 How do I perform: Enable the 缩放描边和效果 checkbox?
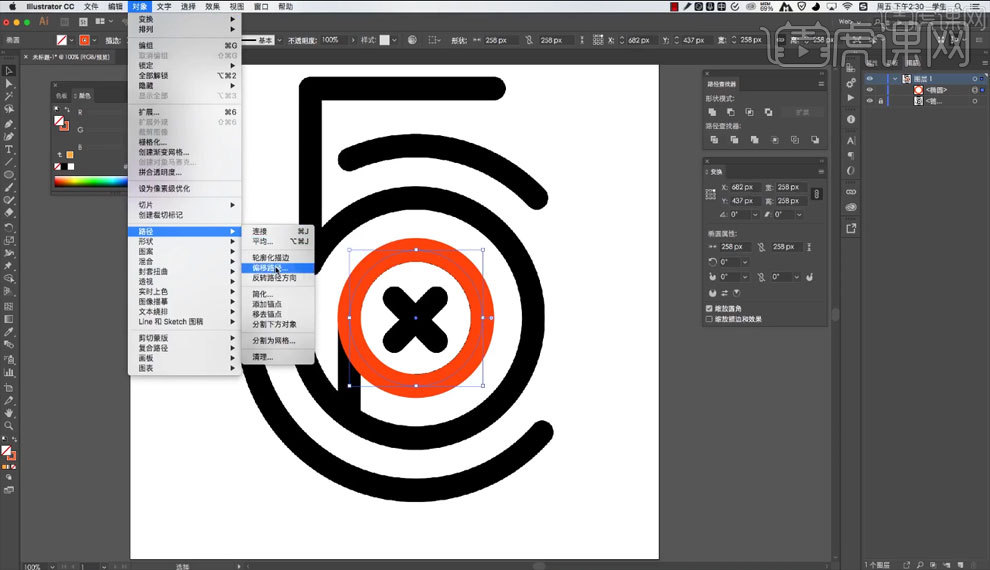tap(709, 319)
